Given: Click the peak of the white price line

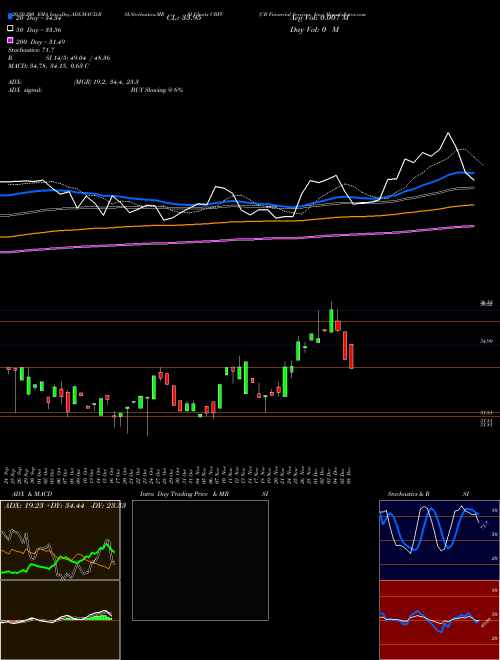Looking at the screenshot, I should (448, 133).
